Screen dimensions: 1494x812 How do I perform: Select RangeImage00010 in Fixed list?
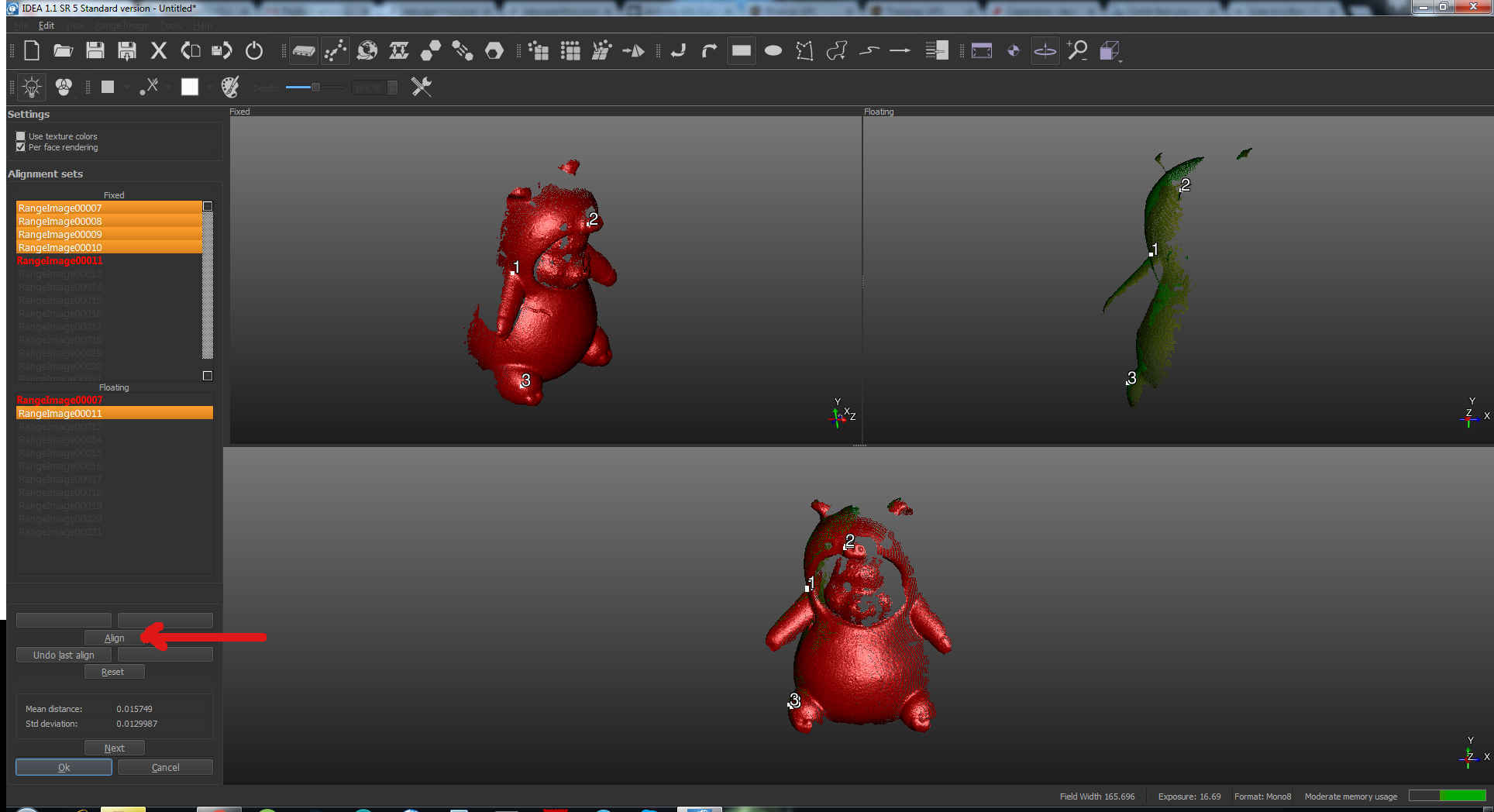108,247
